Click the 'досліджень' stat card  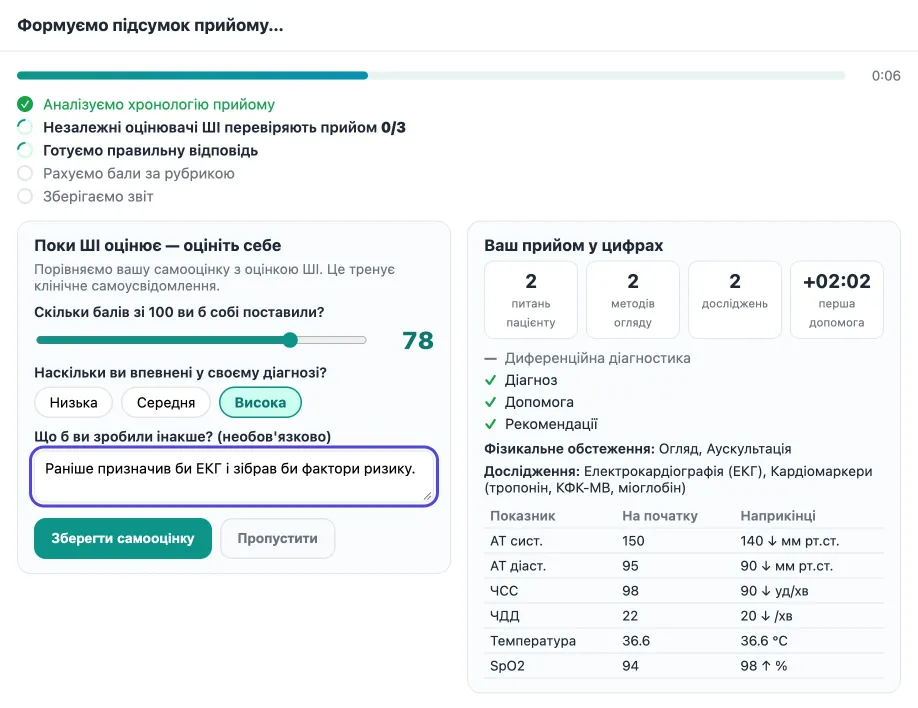(735, 300)
